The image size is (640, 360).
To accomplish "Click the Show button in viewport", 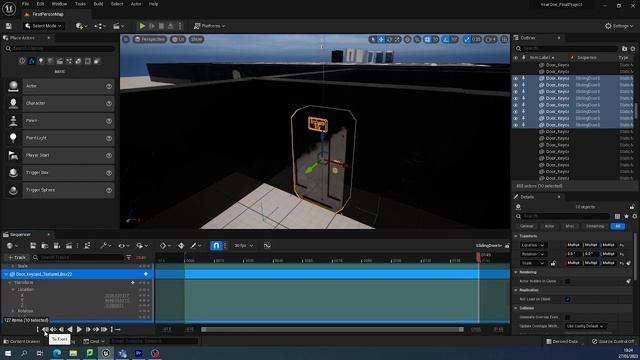I will tap(196, 39).
